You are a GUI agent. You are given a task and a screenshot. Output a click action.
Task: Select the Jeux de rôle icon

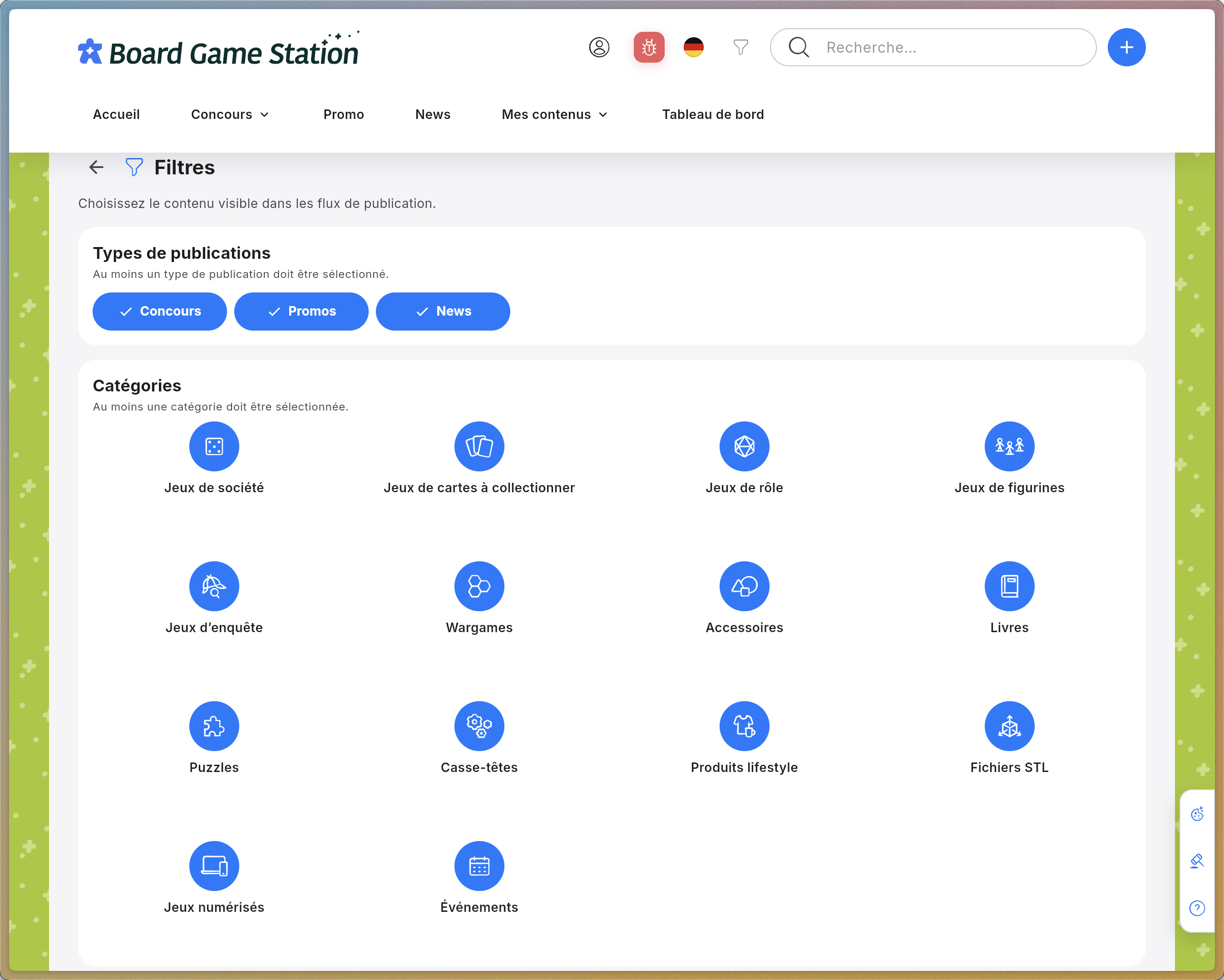coord(744,446)
